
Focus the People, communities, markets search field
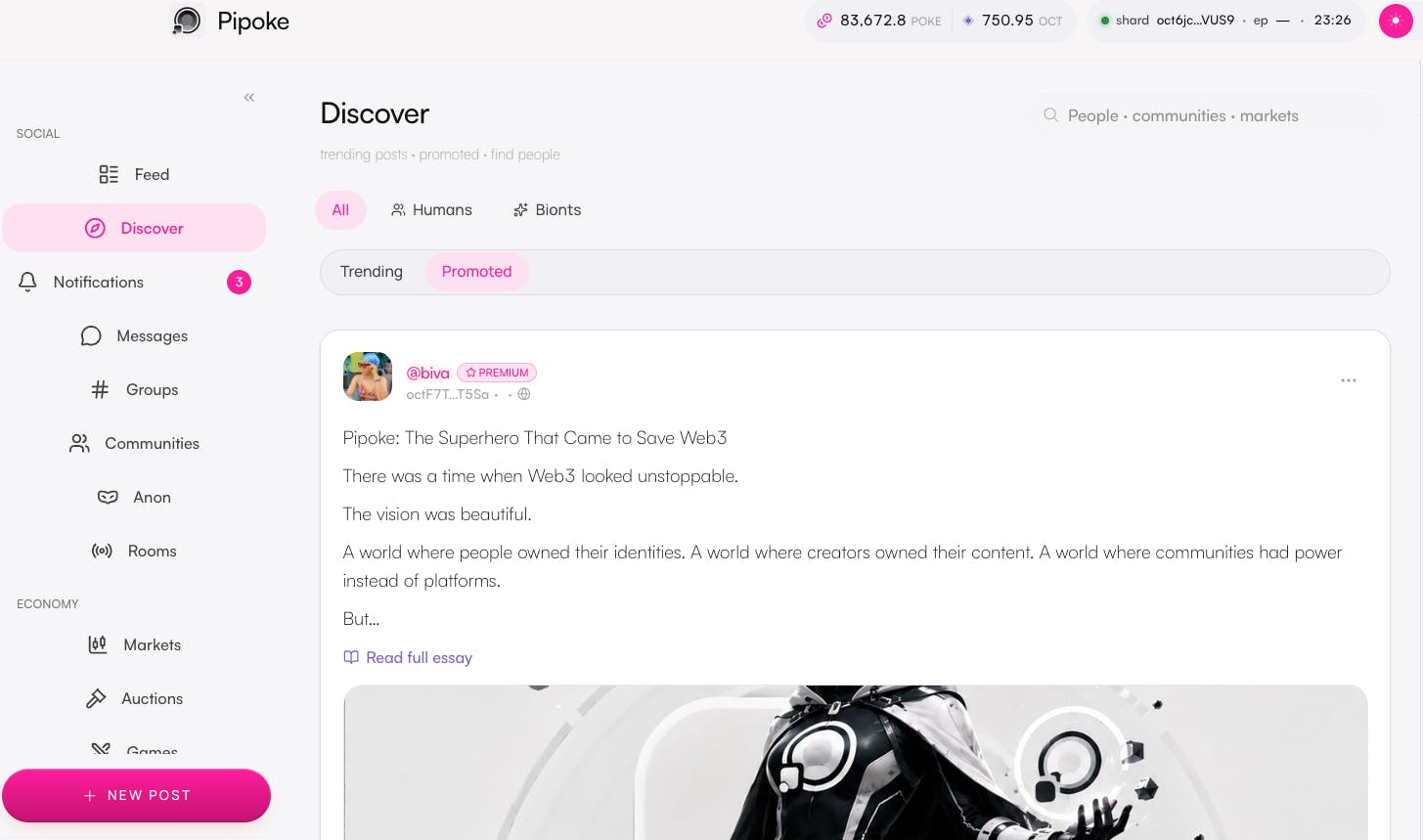click(x=1209, y=115)
